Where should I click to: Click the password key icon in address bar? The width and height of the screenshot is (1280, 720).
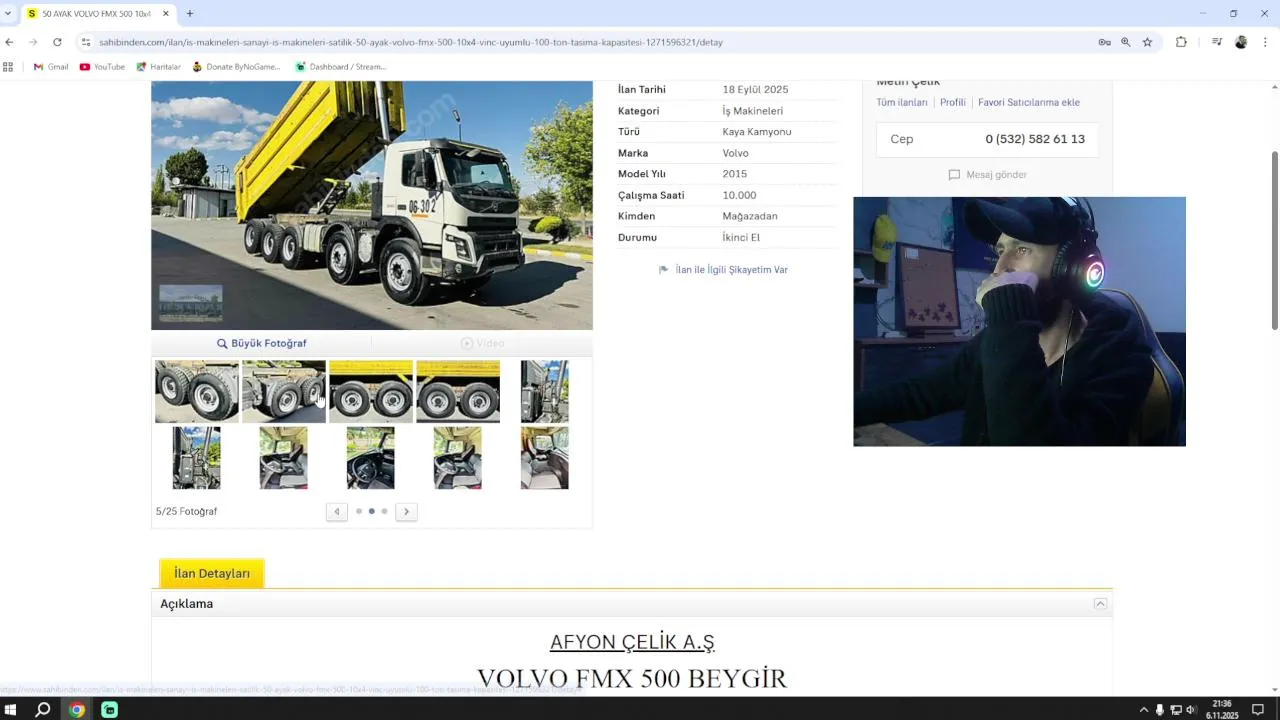1104,42
